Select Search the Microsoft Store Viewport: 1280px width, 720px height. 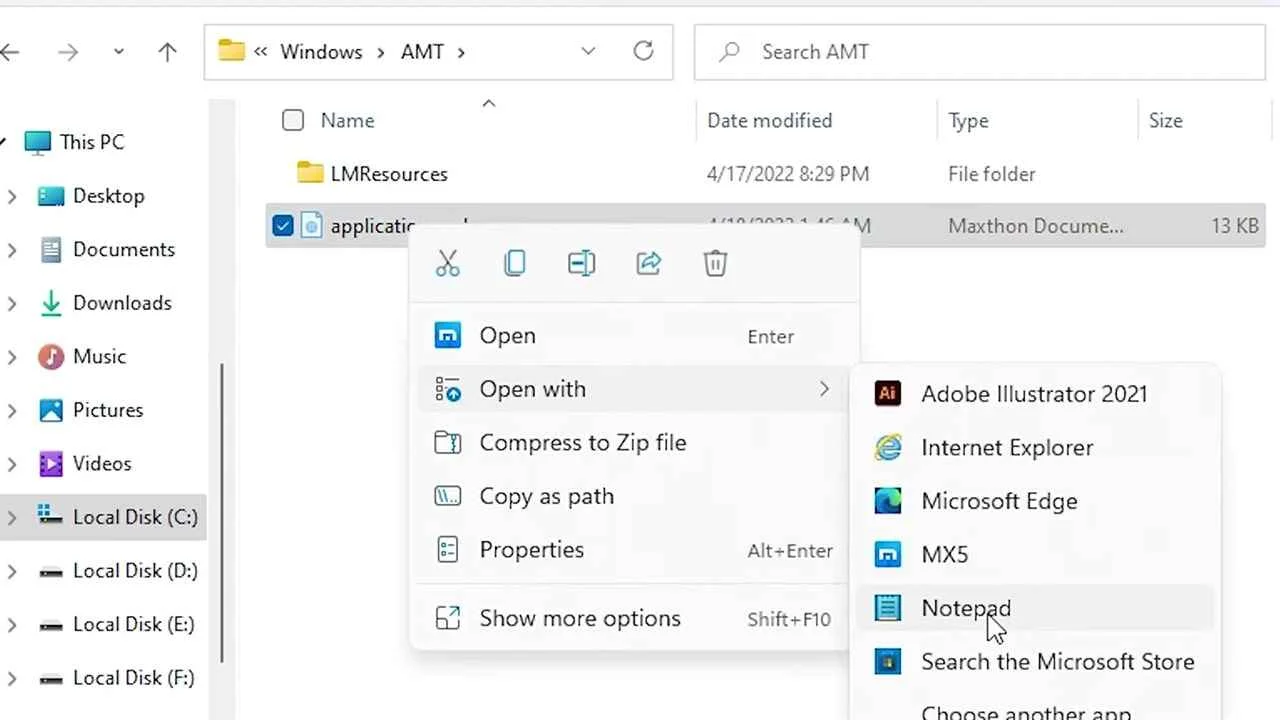pyautogui.click(x=1035, y=662)
